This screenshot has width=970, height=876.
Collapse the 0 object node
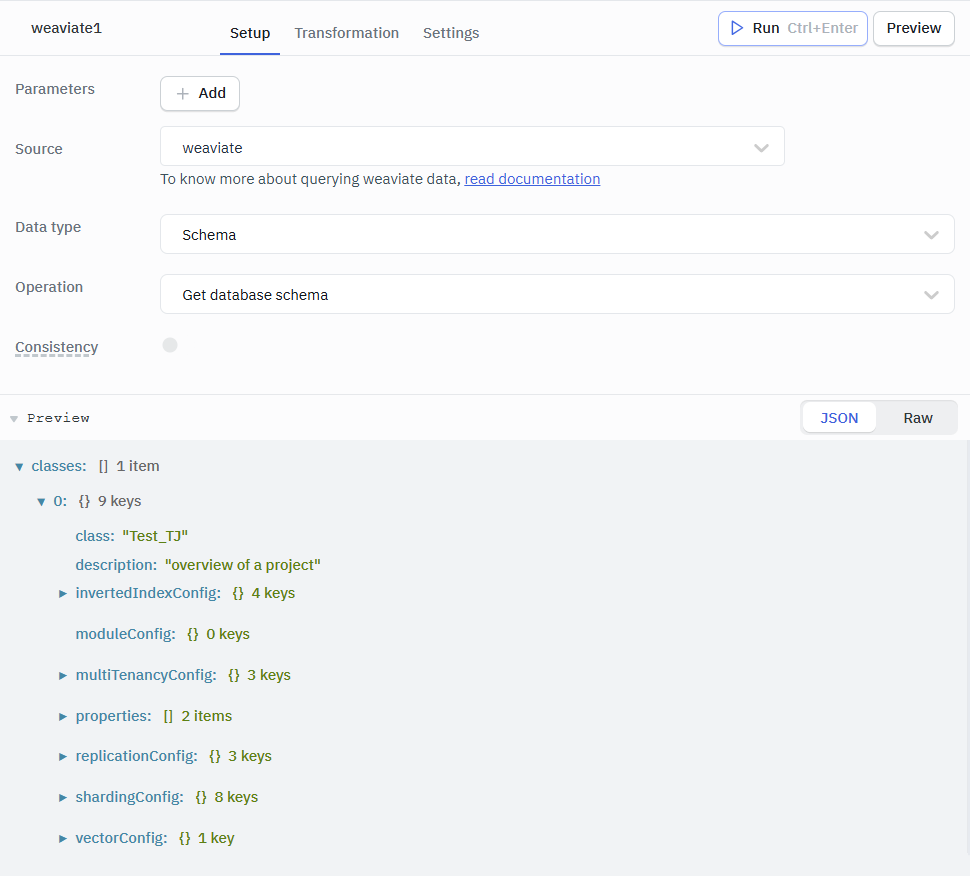[41, 502]
